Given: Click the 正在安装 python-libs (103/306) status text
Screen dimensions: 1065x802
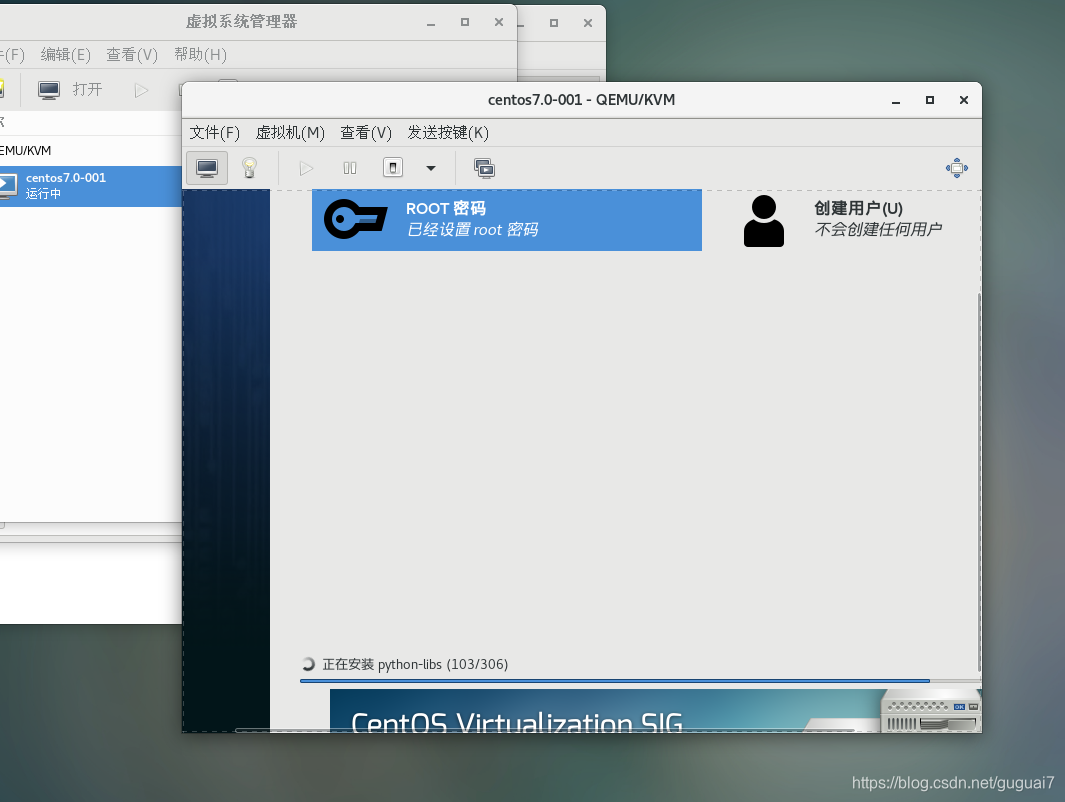Looking at the screenshot, I should [x=415, y=664].
